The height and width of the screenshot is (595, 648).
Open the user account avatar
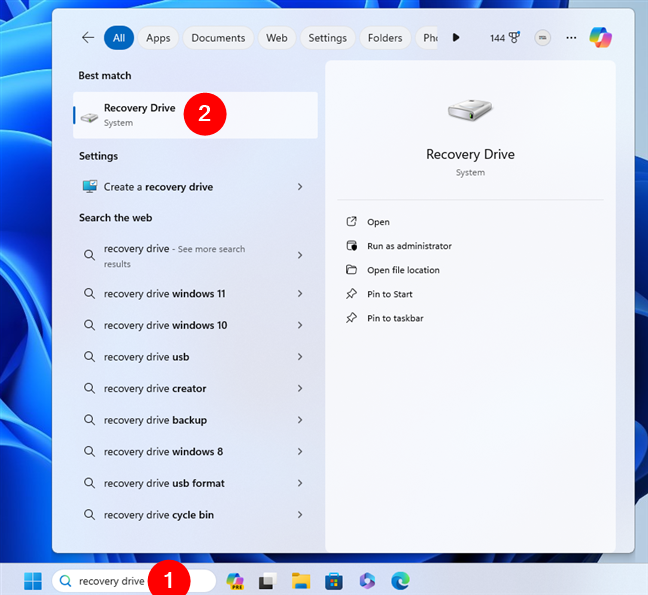tap(542, 38)
